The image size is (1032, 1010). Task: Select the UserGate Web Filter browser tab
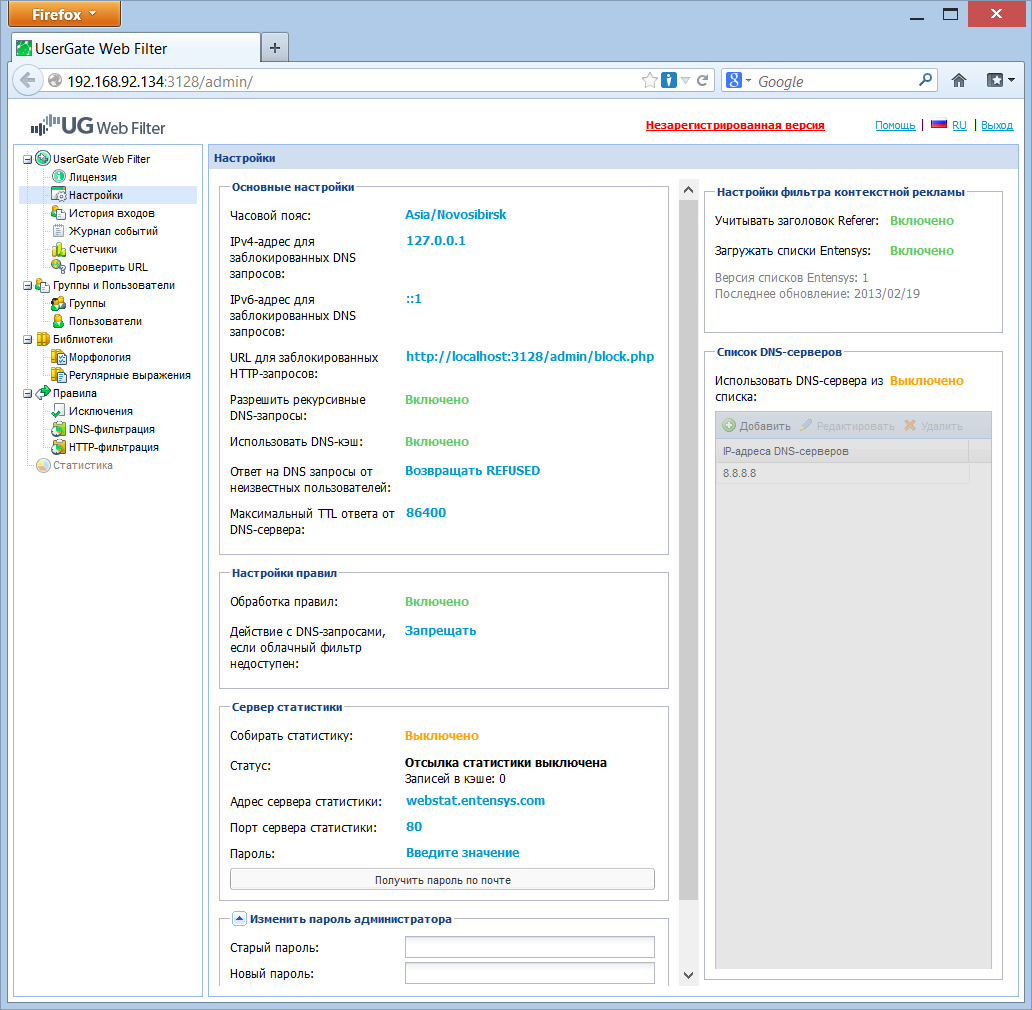pyautogui.click(x=136, y=48)
